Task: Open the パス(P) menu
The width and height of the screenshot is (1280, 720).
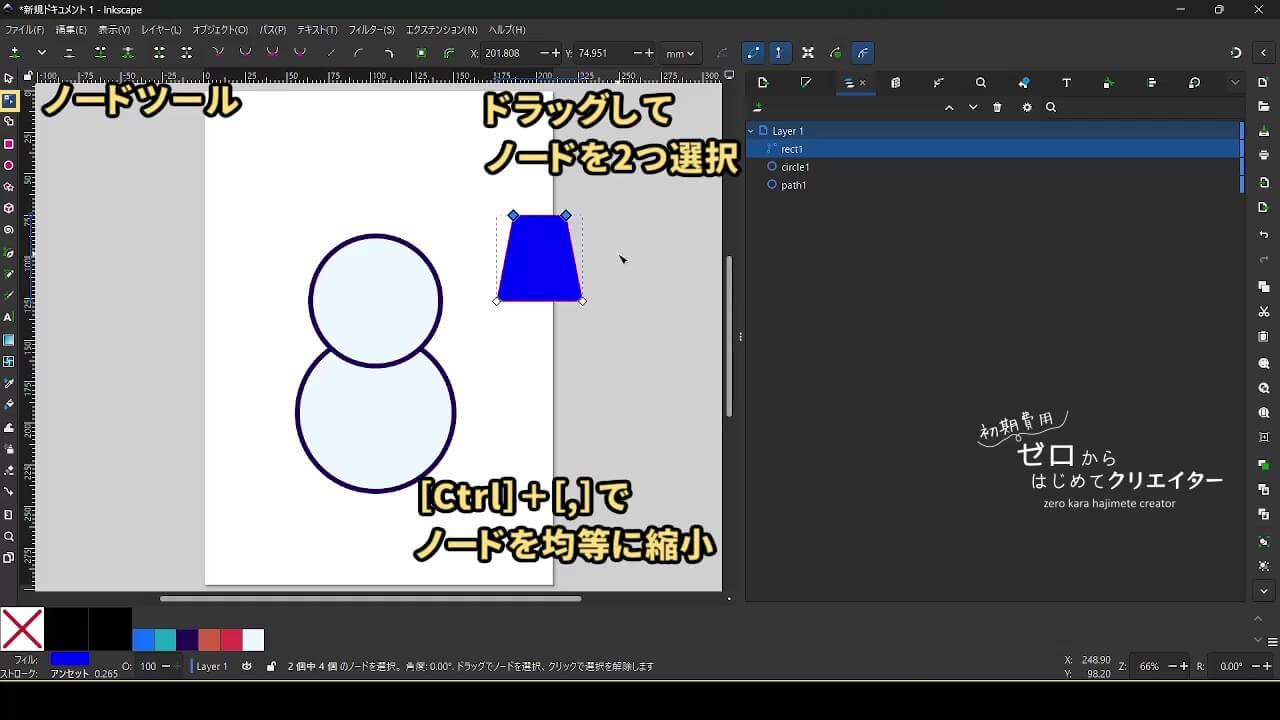Action: click(272, 30)
